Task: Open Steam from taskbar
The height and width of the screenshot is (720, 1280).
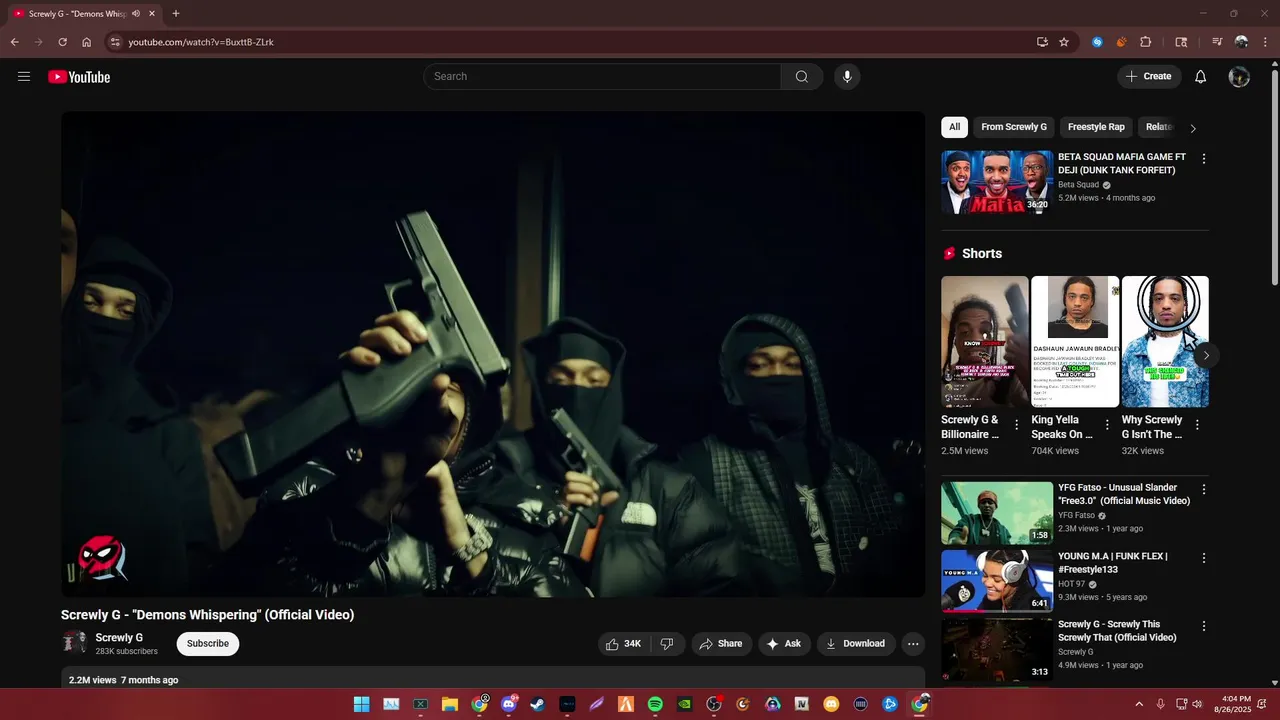Action: 538,704
